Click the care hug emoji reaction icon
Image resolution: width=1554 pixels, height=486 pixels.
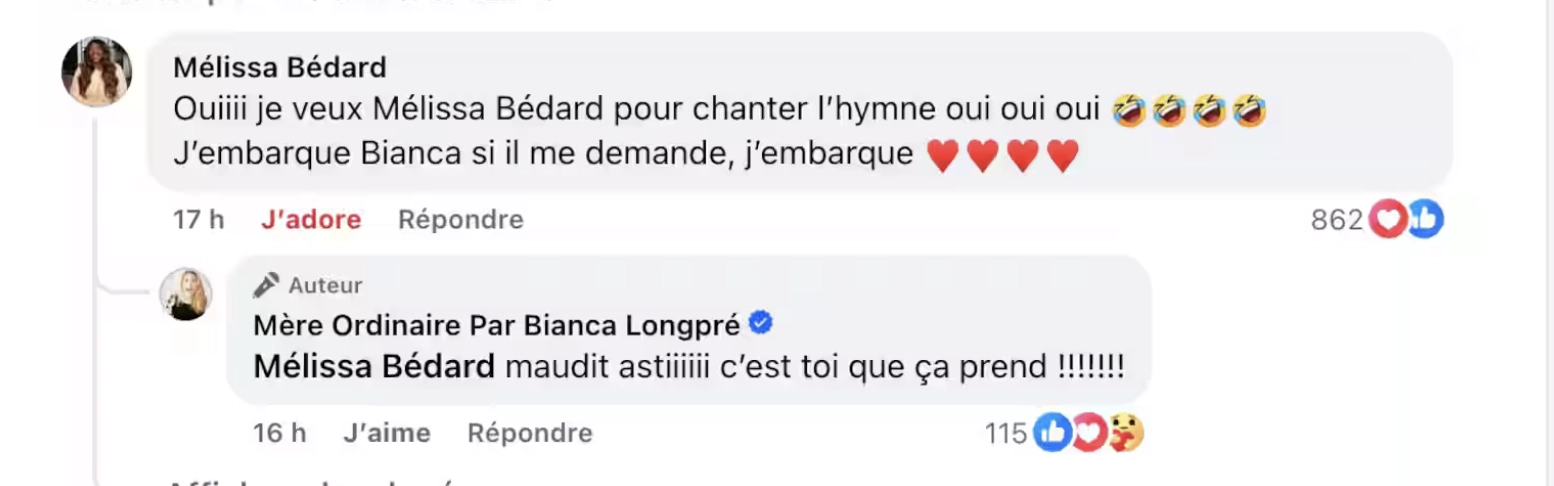(1126, 433)
